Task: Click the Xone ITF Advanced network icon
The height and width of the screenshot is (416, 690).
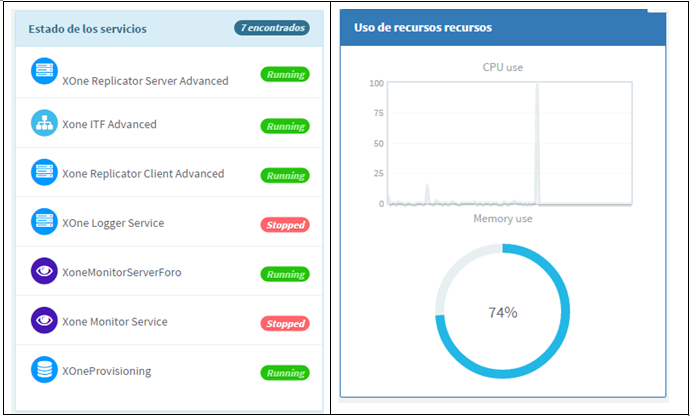Action: (44, 123)
